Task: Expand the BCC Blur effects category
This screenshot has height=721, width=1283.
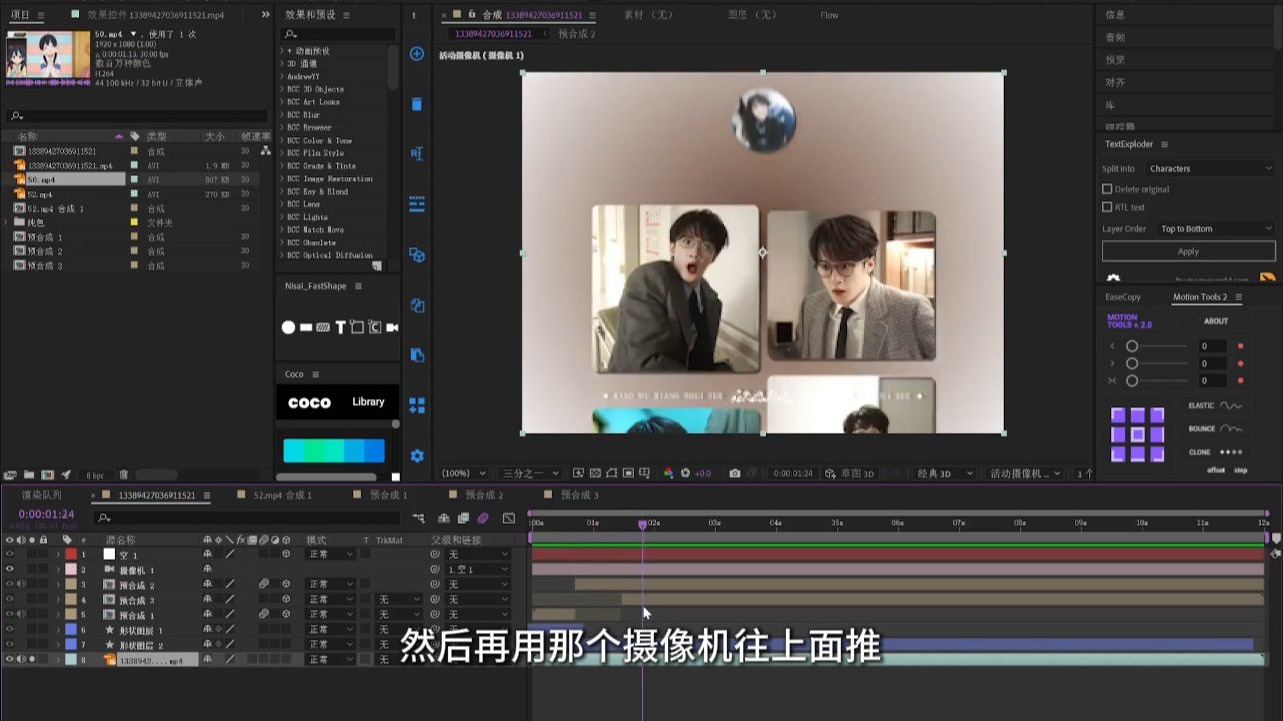Action: [282, 115]
